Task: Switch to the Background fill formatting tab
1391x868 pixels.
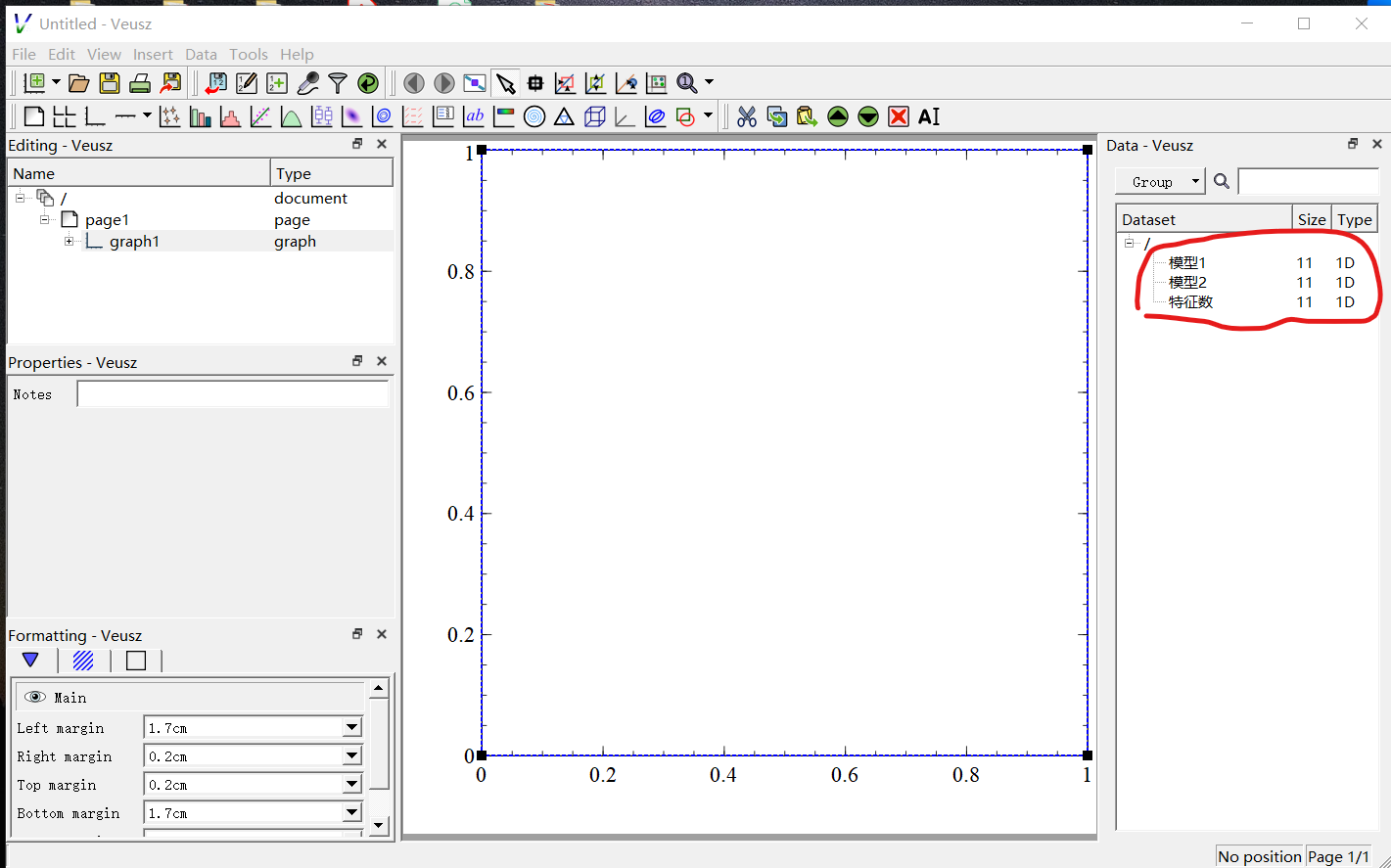Action: click(x=83, y=661)
